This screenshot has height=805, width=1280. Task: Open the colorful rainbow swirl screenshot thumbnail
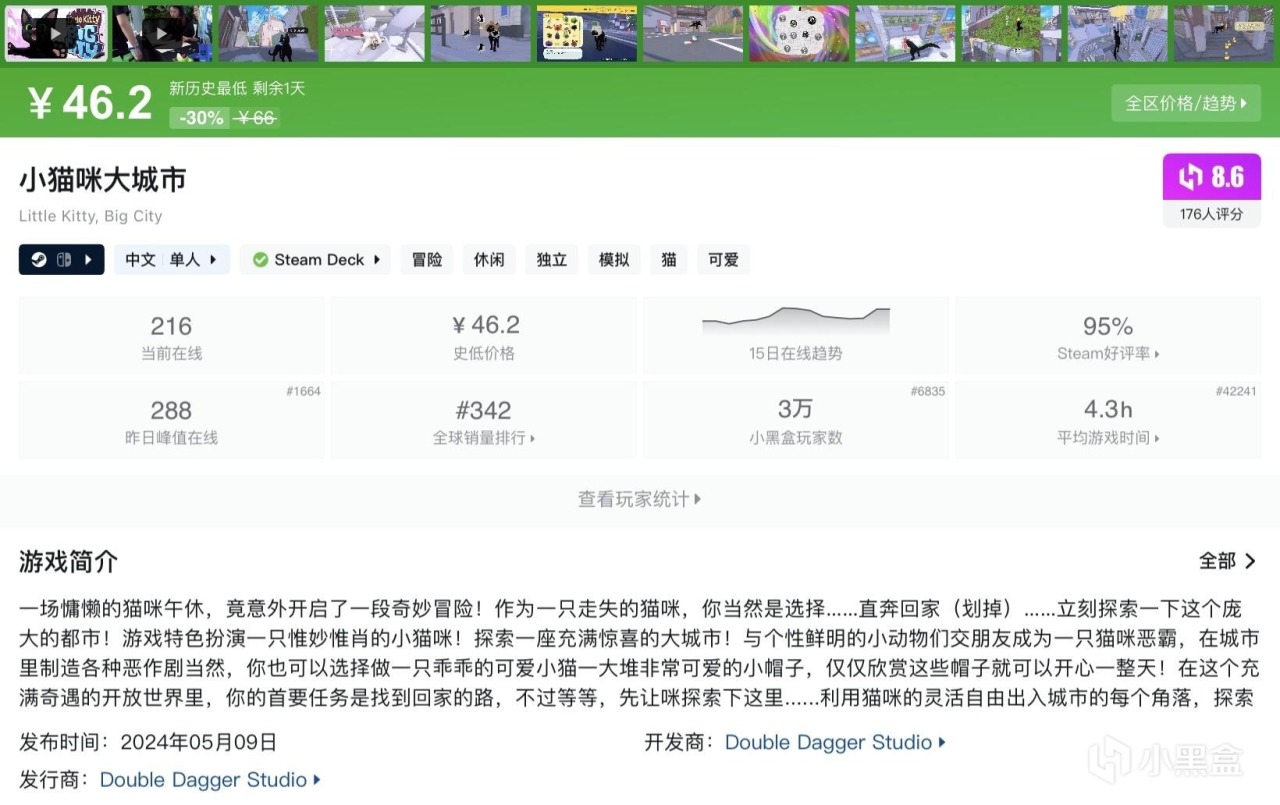(x=799, y=33)
